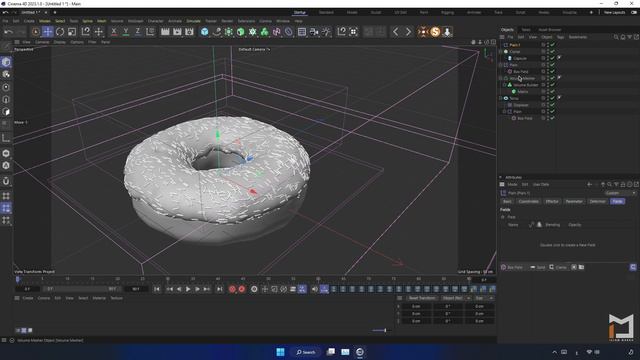
Task: Collapse the Volume Mesher hierarchy
Action: (x=501, y=78)
